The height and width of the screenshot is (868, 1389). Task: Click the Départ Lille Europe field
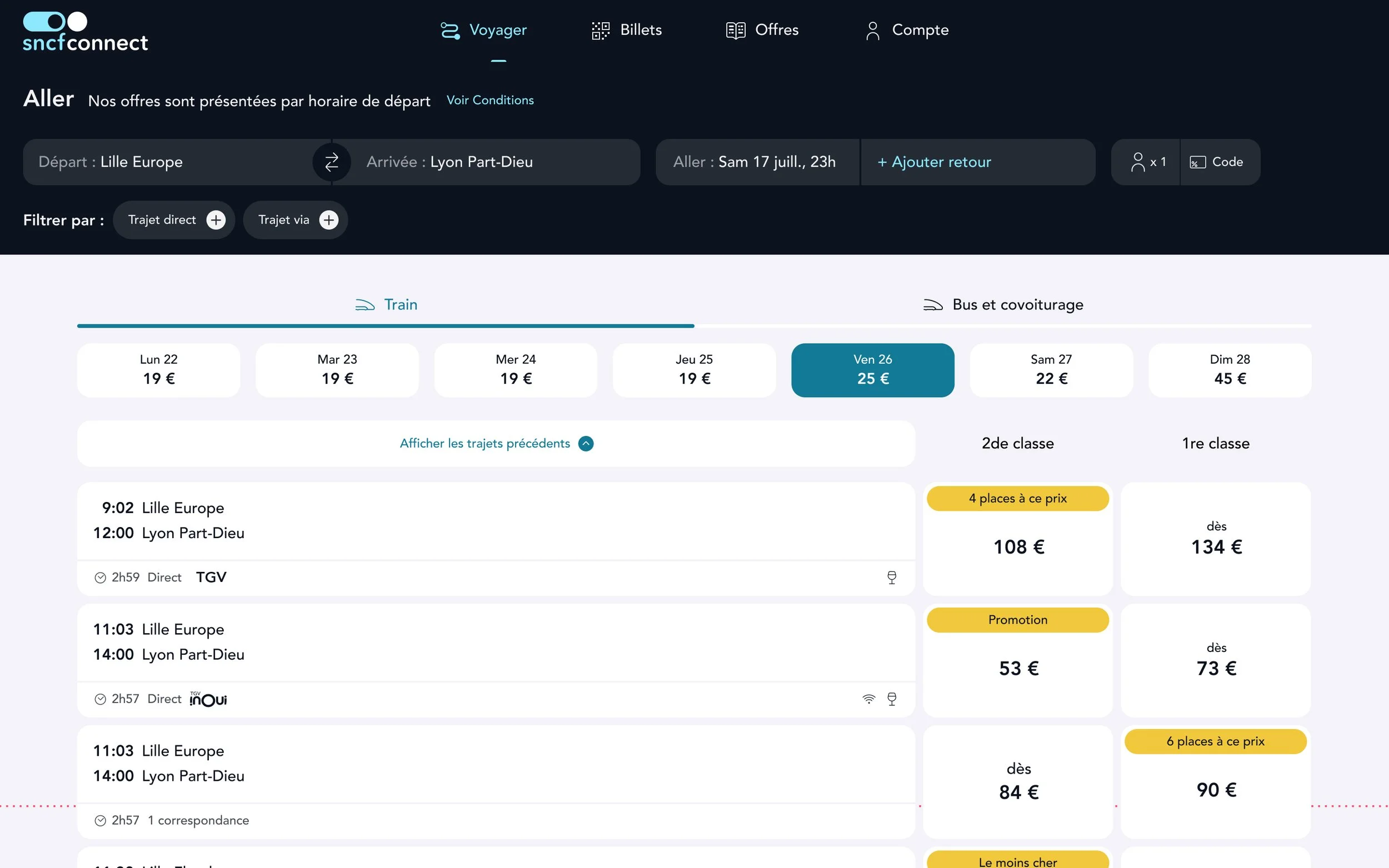[167, 163]
